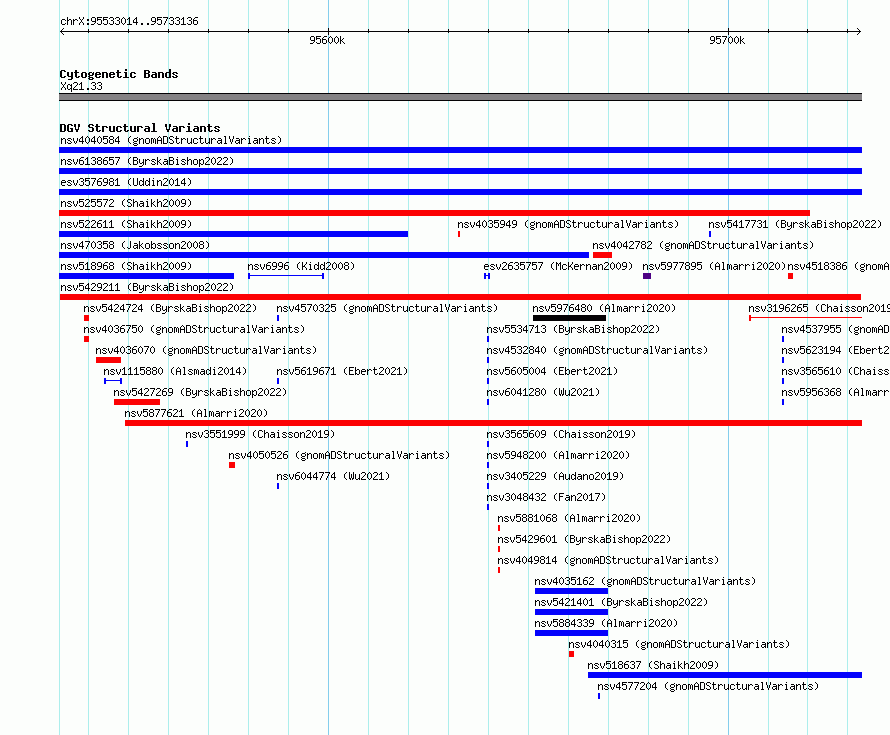Click the nsv5424724 ByrskaBishop2022 label
The height and width of the screenshot is (735, 890).
[170, 308]
